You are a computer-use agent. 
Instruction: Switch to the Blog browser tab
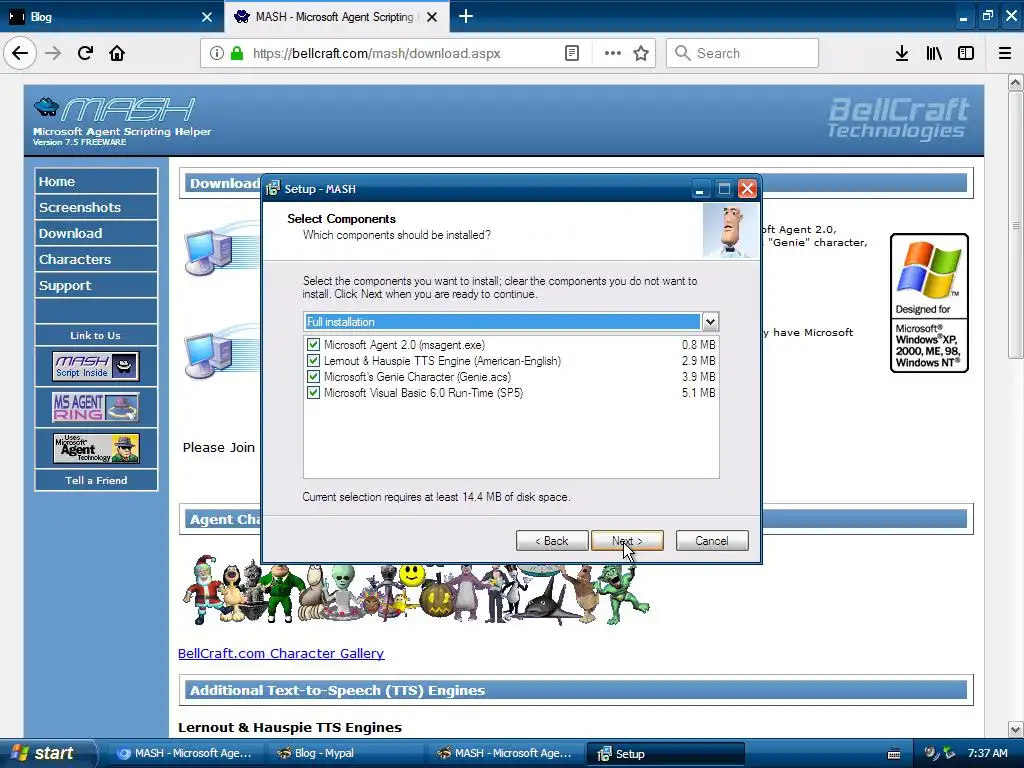[x=112, y=16]
